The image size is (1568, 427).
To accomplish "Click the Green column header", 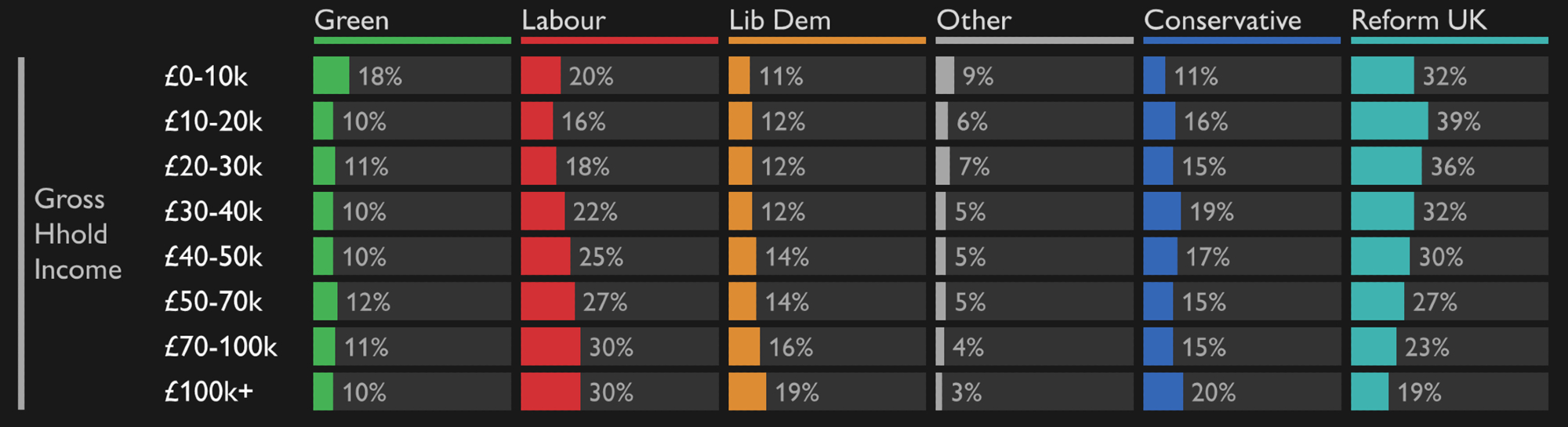I will coord(351,20).
